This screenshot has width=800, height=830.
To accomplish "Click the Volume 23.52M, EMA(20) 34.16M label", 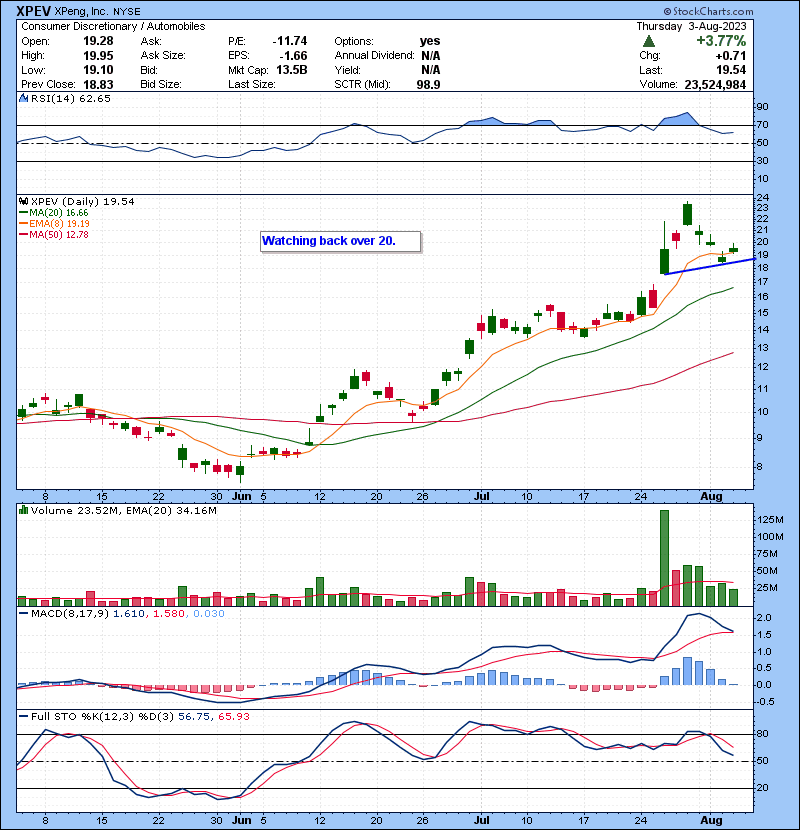I will coord(123,511).
